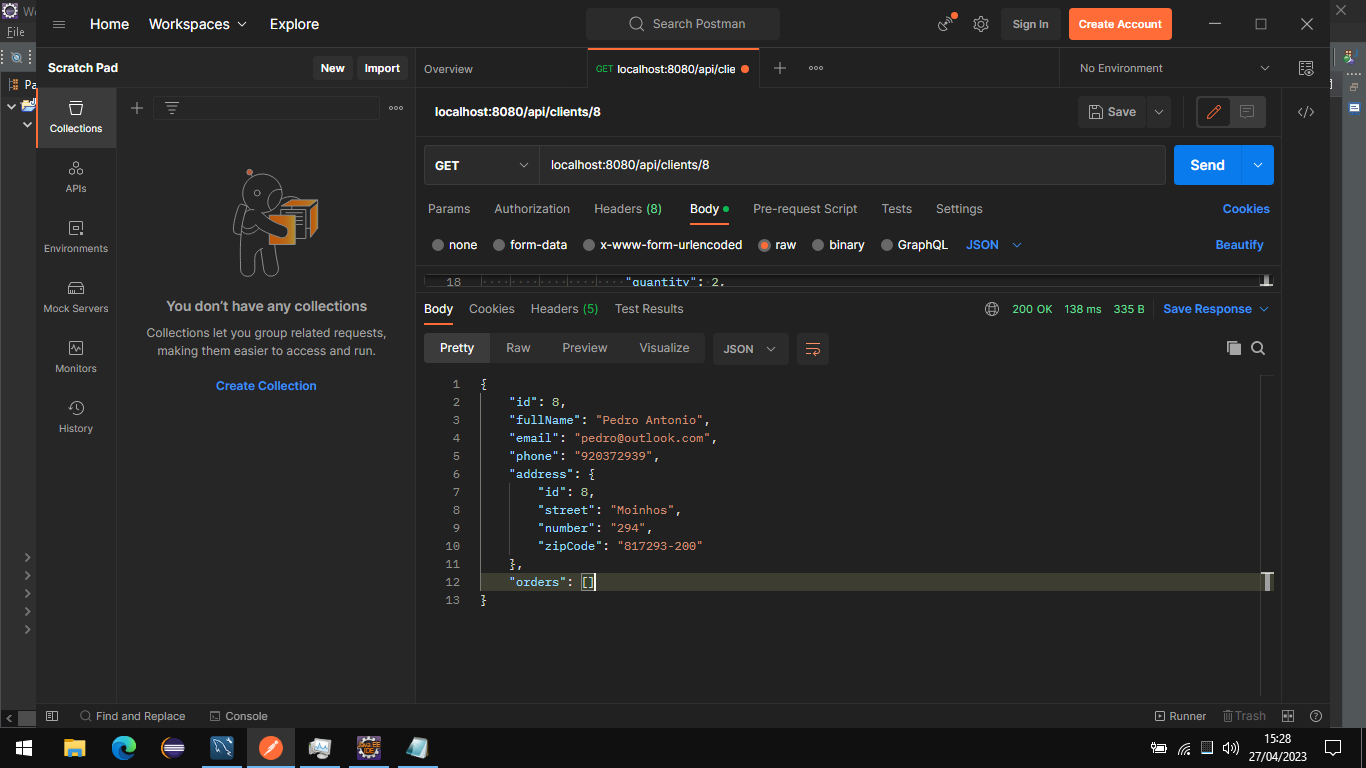Viewport: 1366px width, 768px height.
Task: Search within the response body
Action: [x=1258, y=348]
